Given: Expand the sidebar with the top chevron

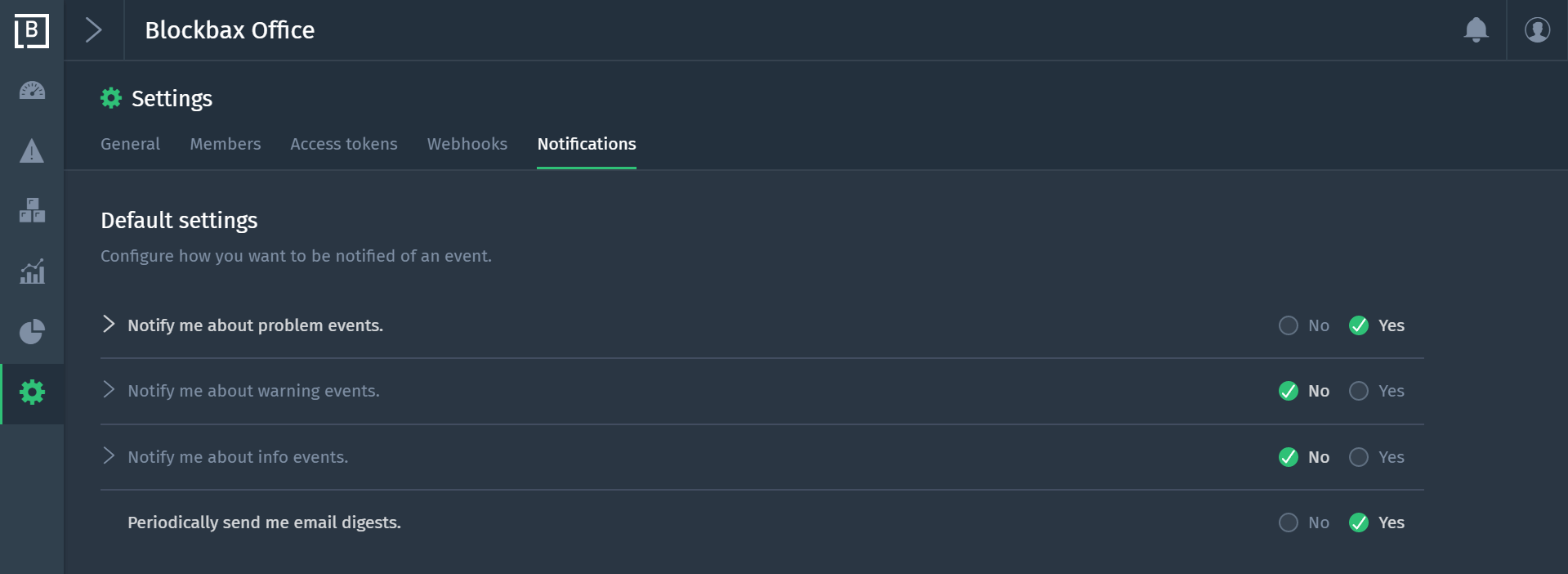Looking at the screenshot, I should pos(94,30).
